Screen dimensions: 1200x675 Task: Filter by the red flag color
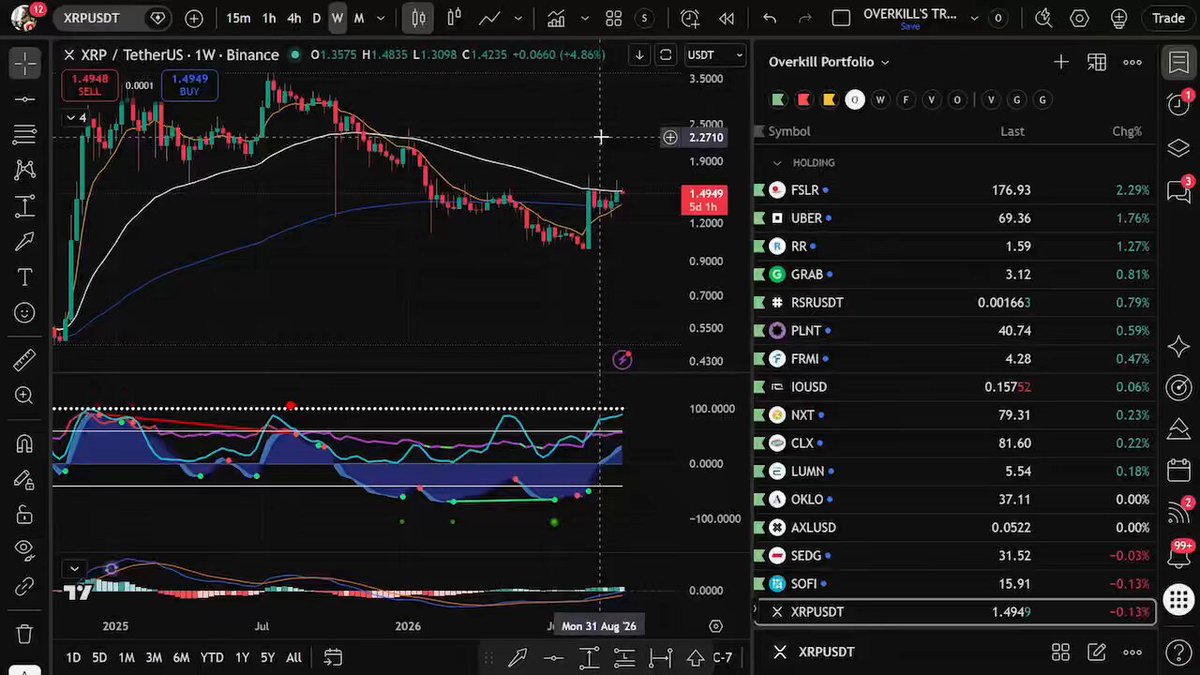pyautogui.click(x=803, y=99)
